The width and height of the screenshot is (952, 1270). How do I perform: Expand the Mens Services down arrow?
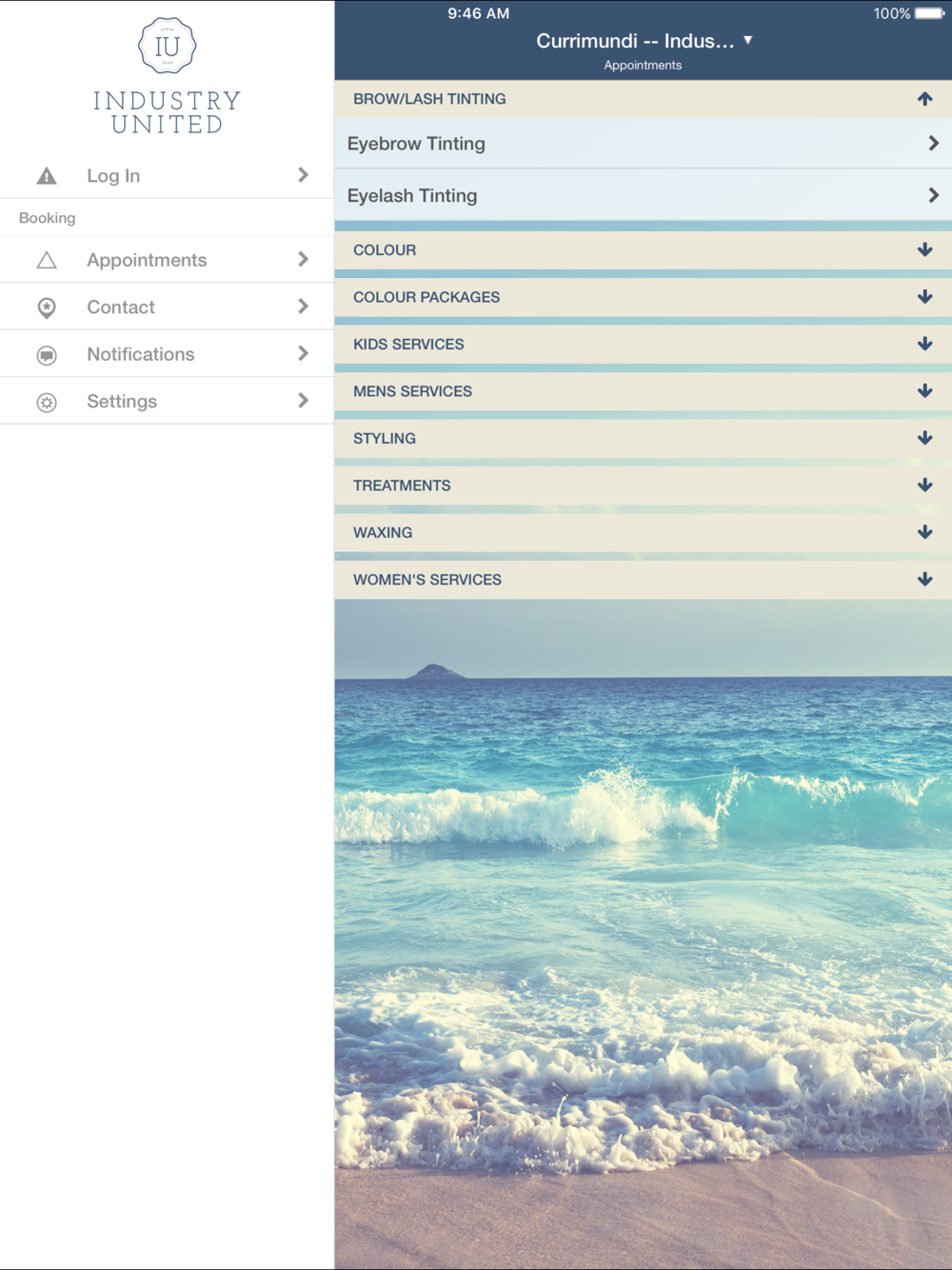coord(924,391)
